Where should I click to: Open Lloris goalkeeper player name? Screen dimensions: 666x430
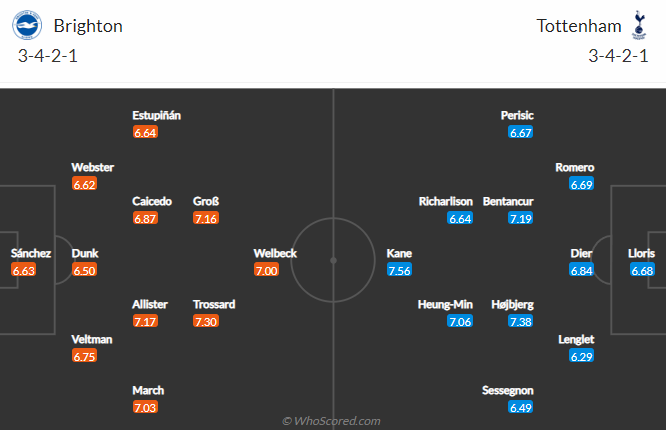pyautogui.click(x=641, y=253)
